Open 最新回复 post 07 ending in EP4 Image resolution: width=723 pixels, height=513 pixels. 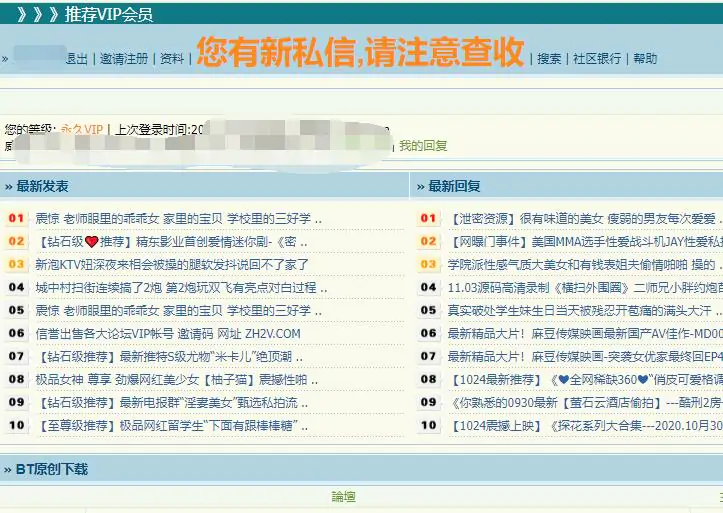click(585, 357)
